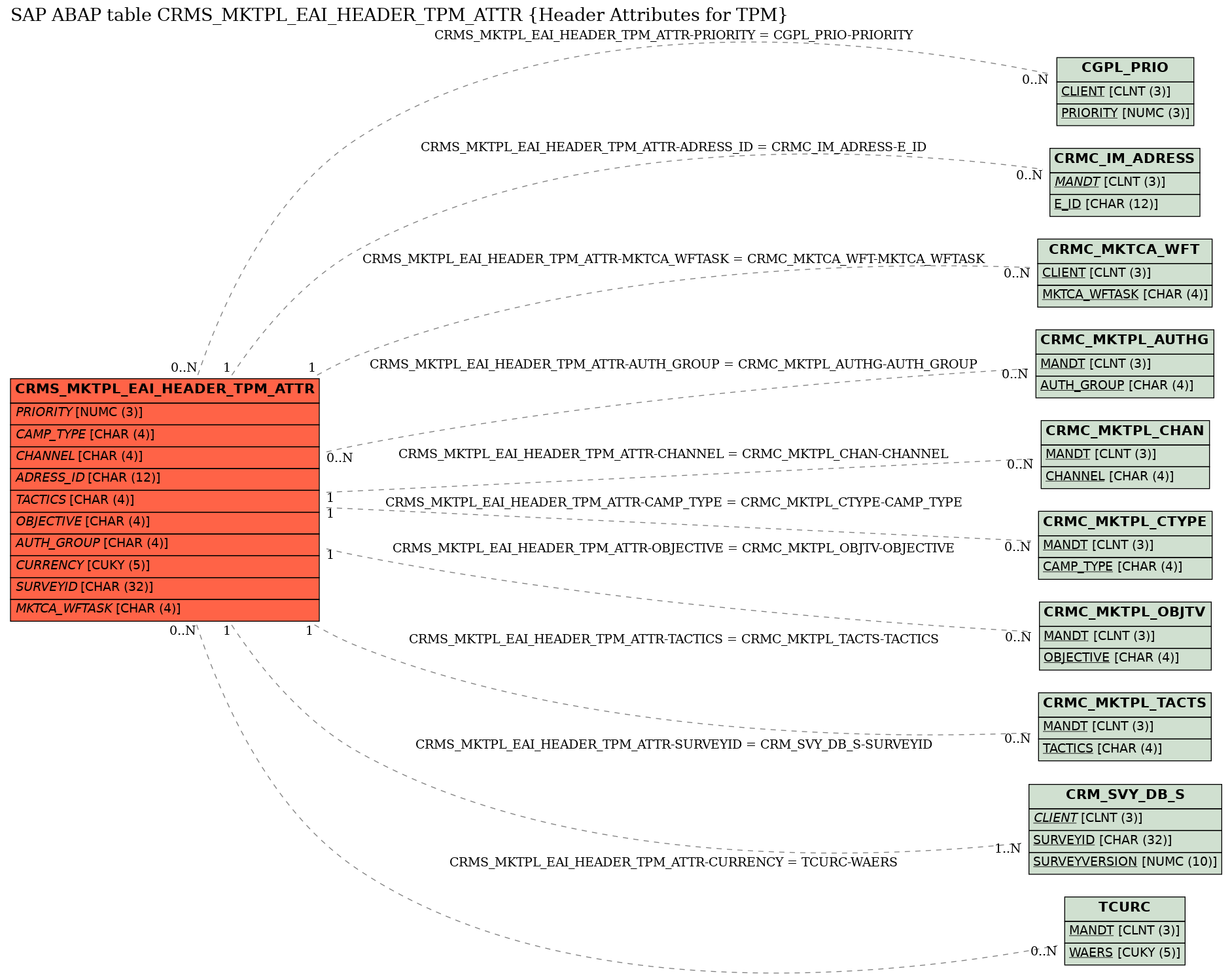Click CHANNEL [CHAR (4)] in CRMC_MKTPL_CHAN
The width and height of the screenshot is (1232, 977).
(x=1125, y=477)
